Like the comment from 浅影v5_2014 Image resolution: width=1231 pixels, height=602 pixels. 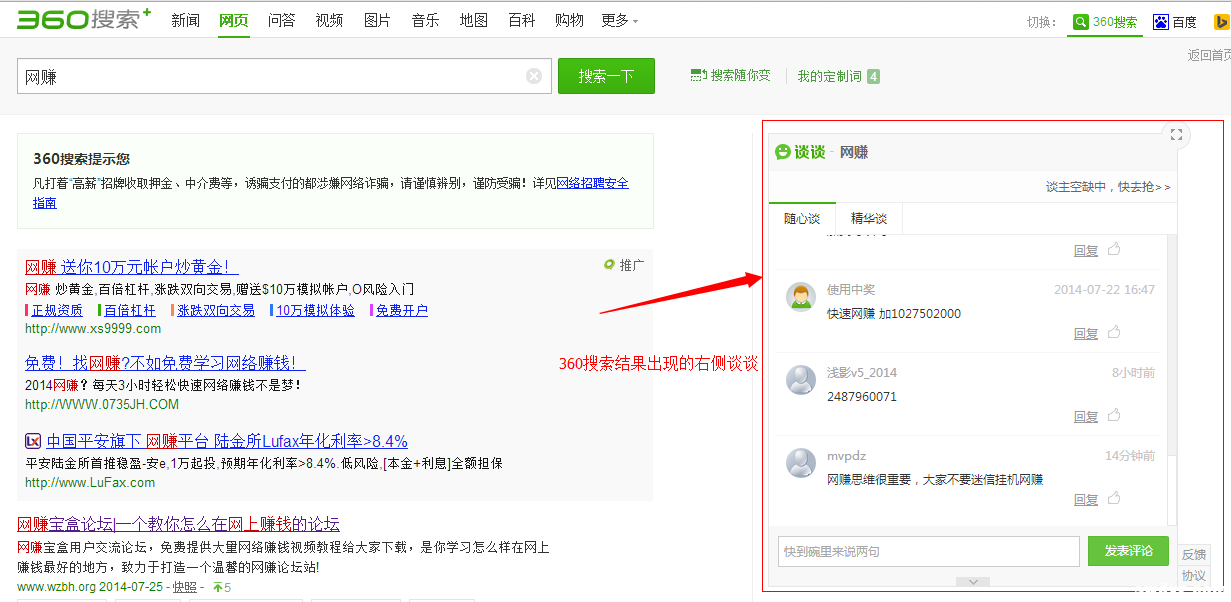click(1113, 416)
